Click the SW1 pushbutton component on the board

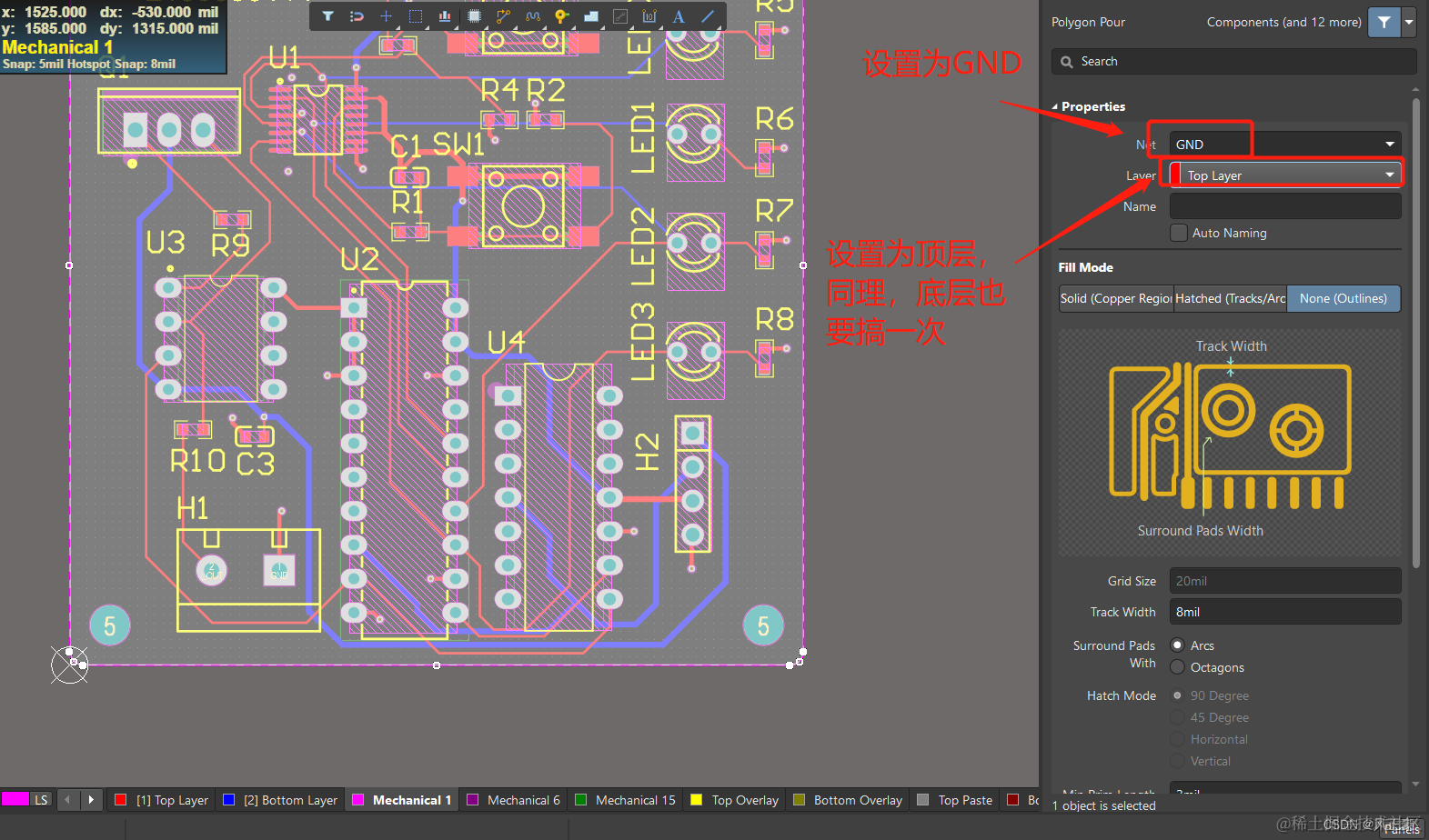(x=523, y=206)
